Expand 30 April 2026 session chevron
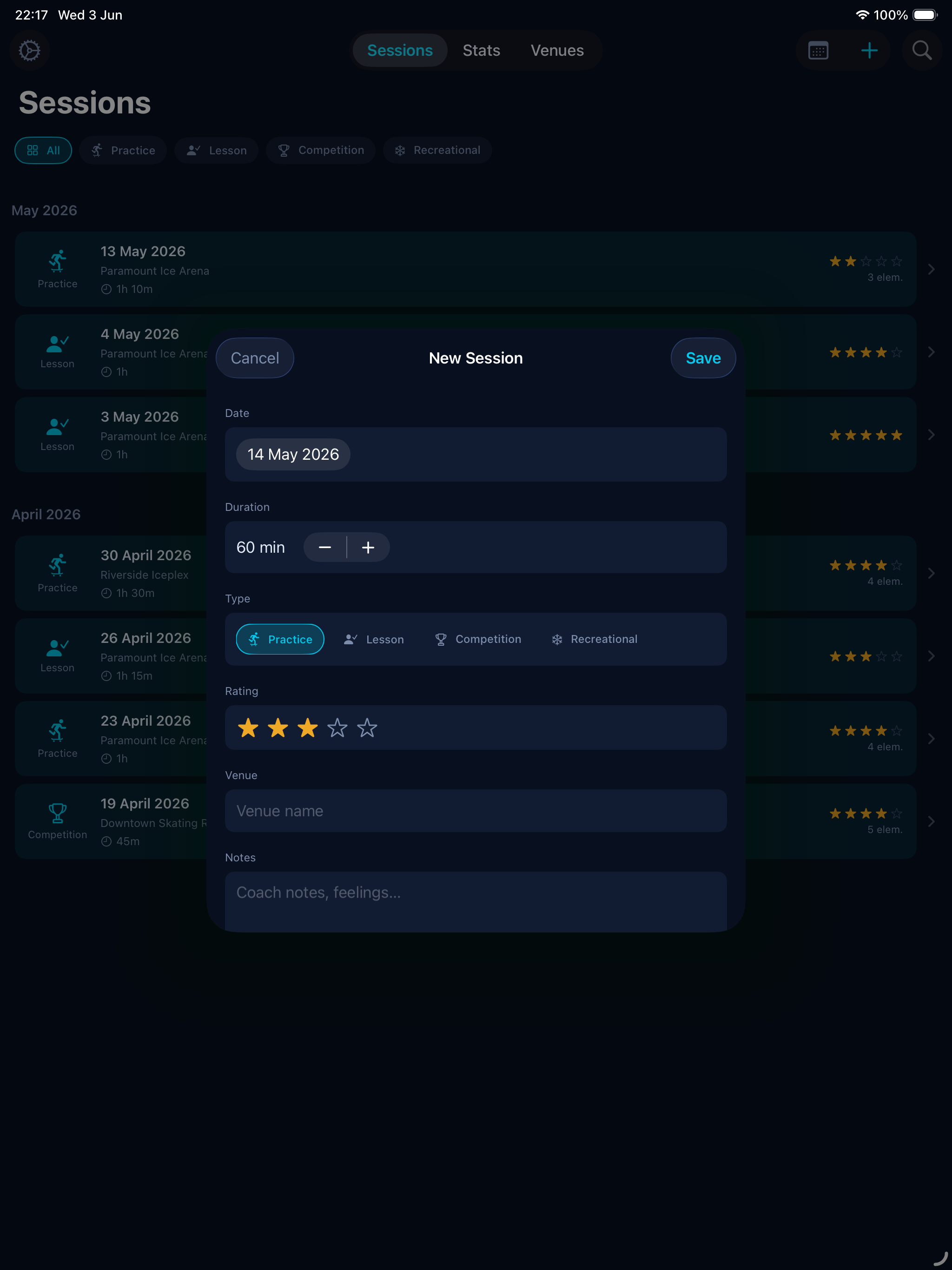Viewport: 952px width, 1270px height. click(932, 573)
